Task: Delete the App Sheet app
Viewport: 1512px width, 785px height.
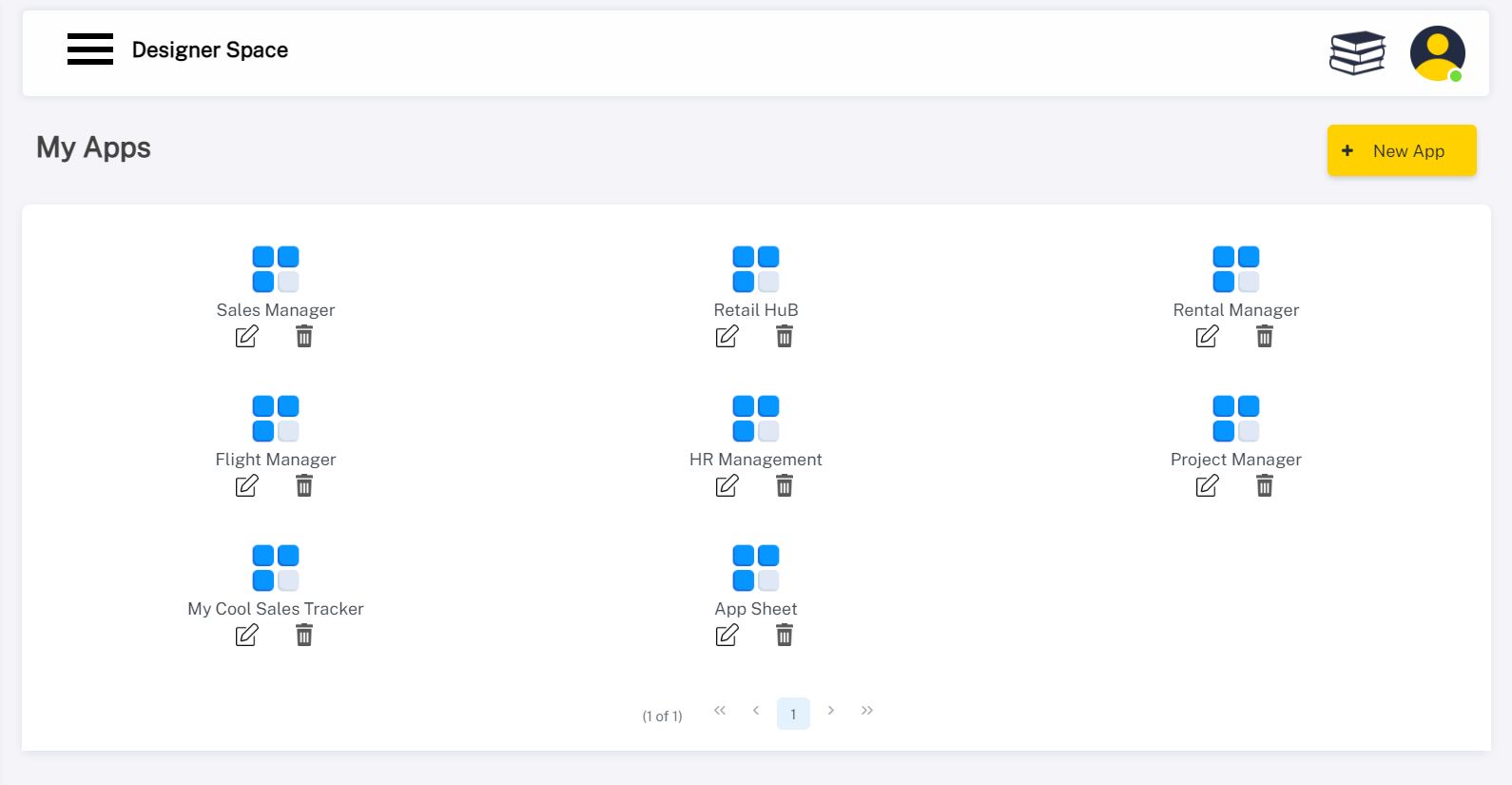Action: click(x=785, y=636)
